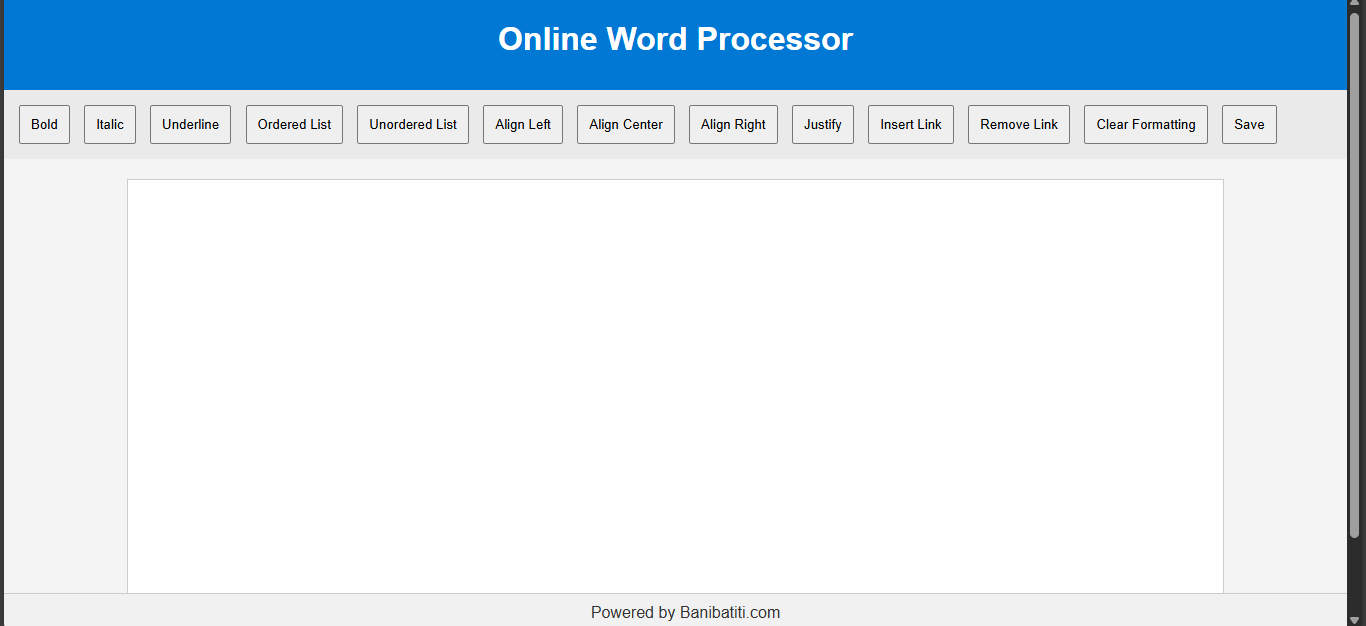The width and height of the screenshot is (1366, 626).
Task: Click the Remove Link button
Action: 1018,125
